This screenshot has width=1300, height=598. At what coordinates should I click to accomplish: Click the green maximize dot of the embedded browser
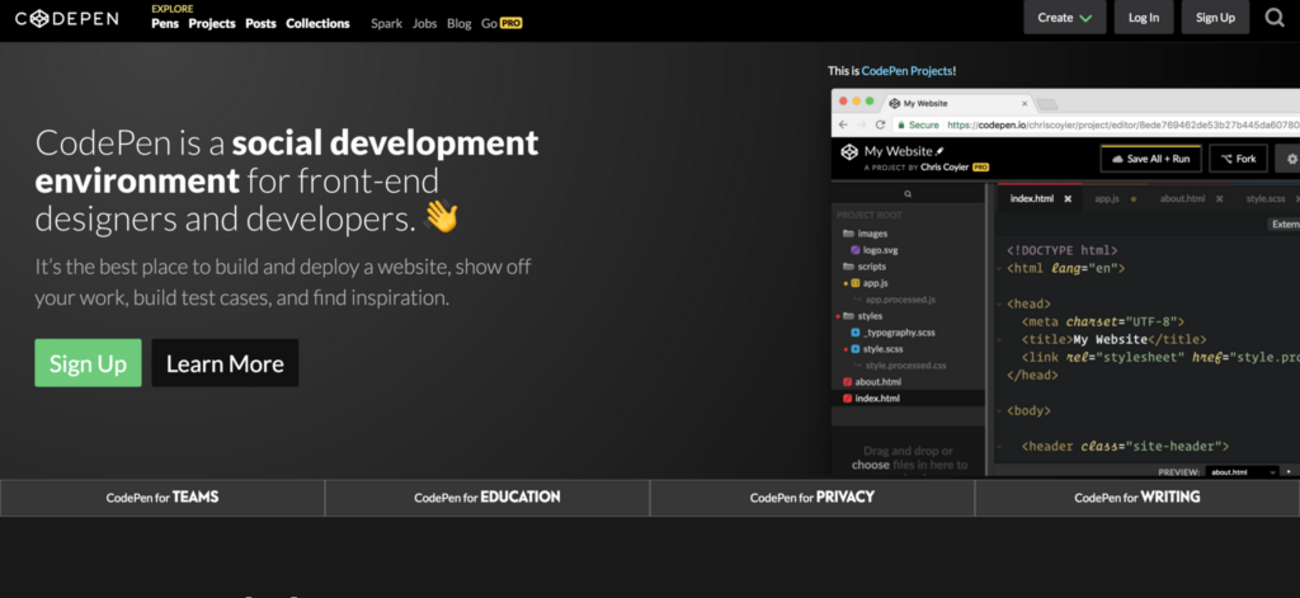click(x=869, y=102)
